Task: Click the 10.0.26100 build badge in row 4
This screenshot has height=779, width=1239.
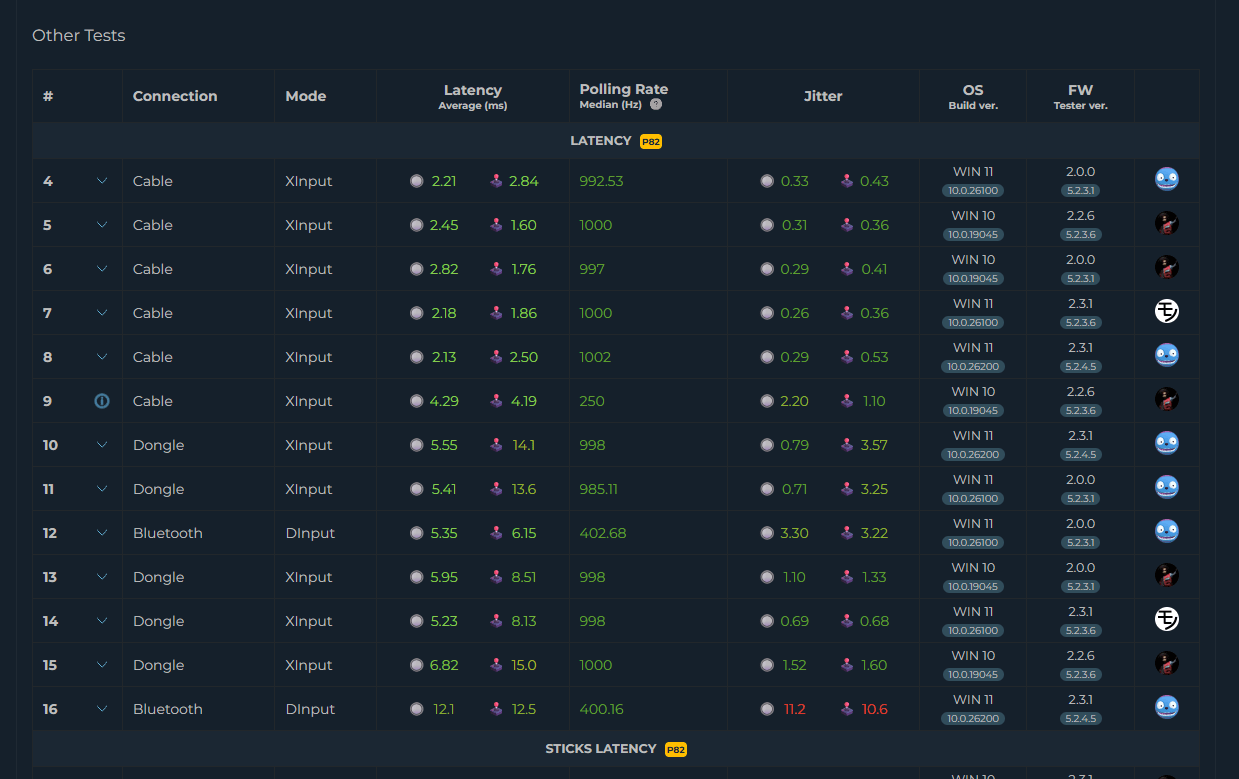Action: tap(972, 191)
